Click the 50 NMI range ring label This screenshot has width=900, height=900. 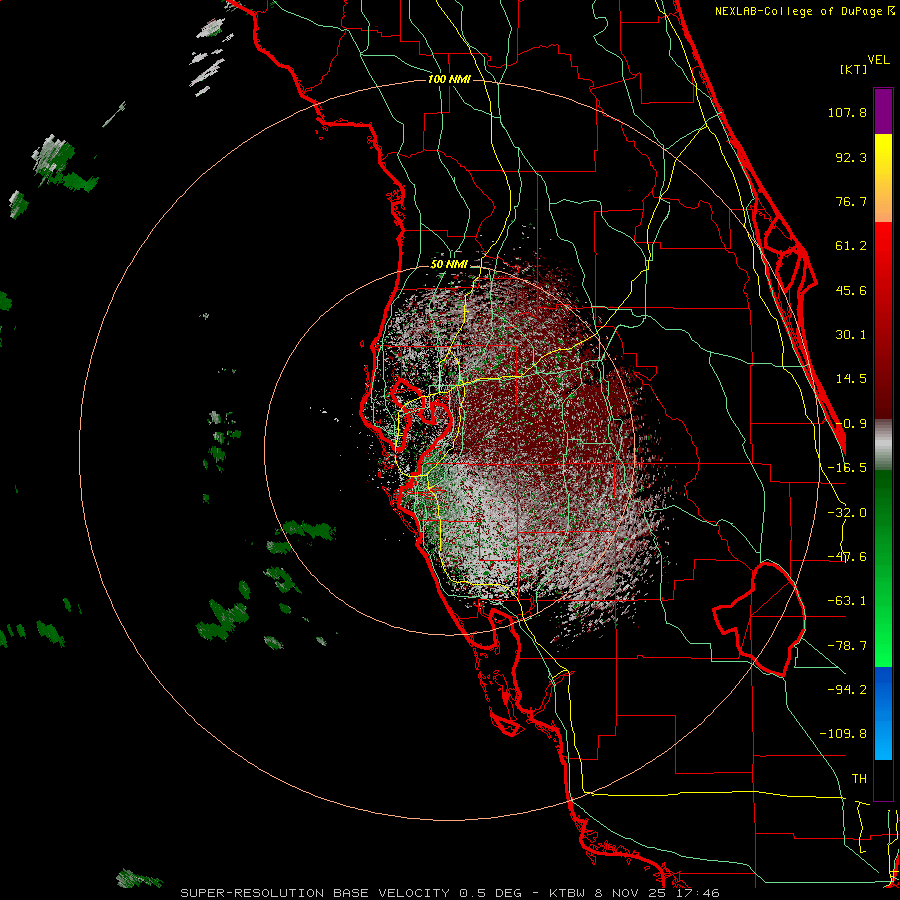449,265
